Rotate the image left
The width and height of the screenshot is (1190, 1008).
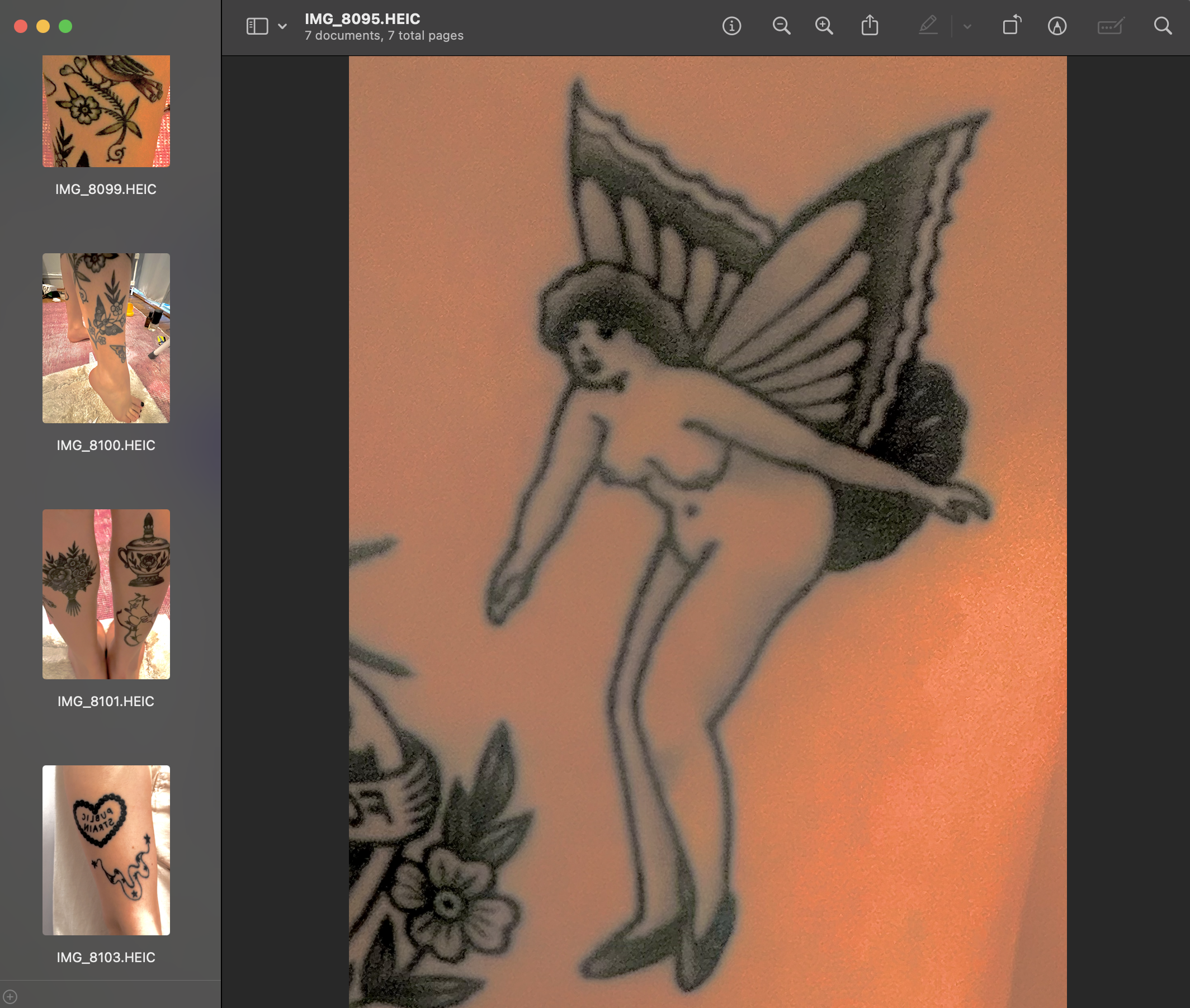[x=1012, y=26]
